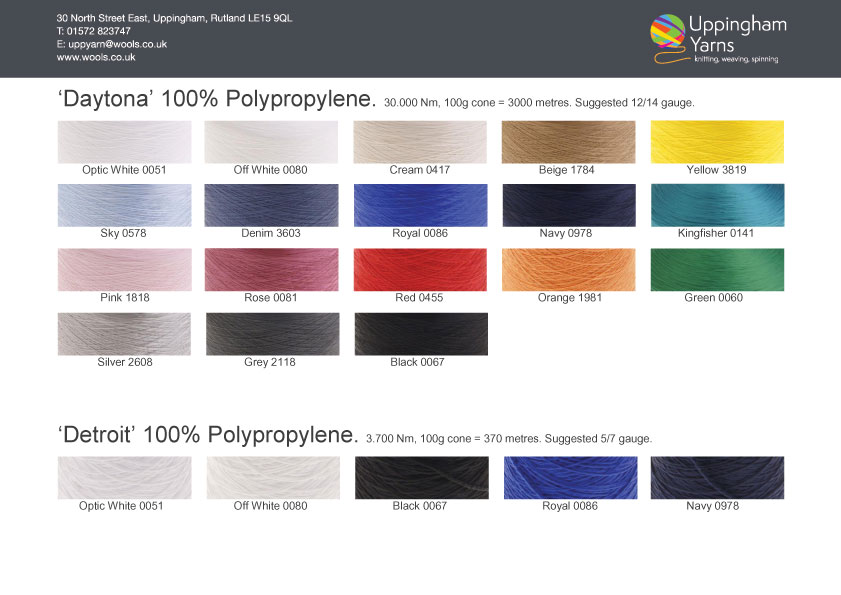841x595 pixels.
Task: Pick the Sky 0578 swatch
Action: pyautogui.click(x=124, y=205)
